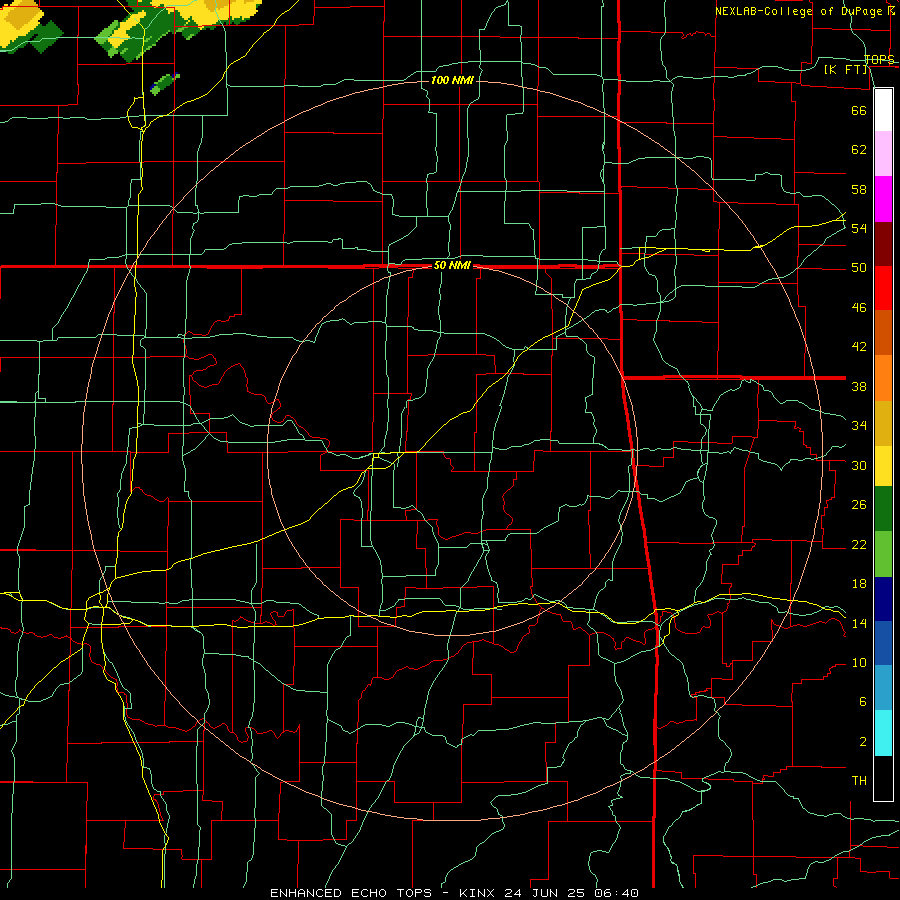This screenshot has width=900, height=900.
Task: Click the legend value 10
Action: (859, 663)
